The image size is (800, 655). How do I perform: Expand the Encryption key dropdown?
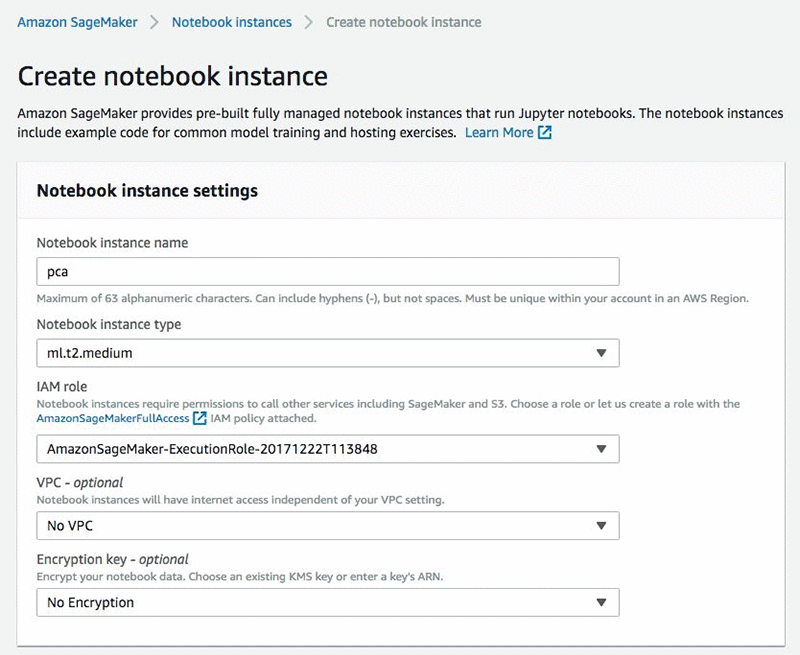[x=327, y=602]
